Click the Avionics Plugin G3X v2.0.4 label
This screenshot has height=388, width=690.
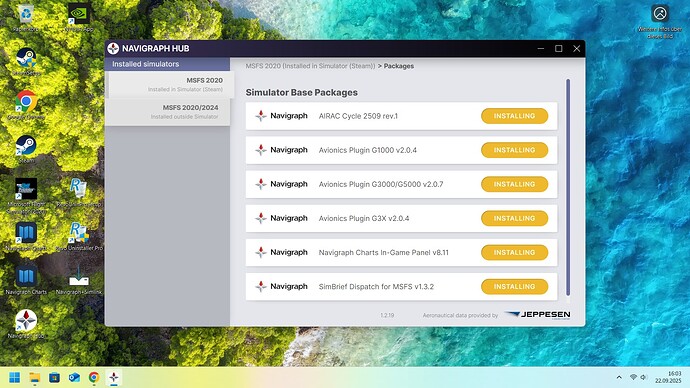point(364,218)
